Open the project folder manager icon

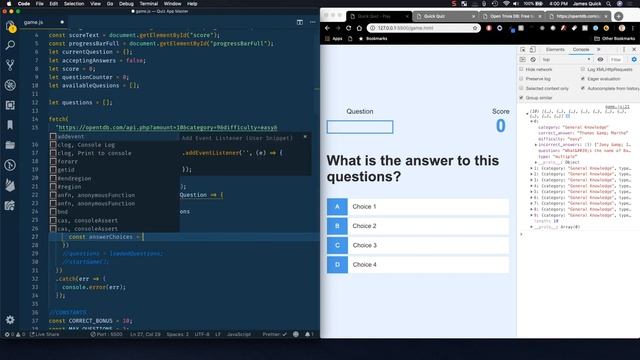tap(10, 145)
